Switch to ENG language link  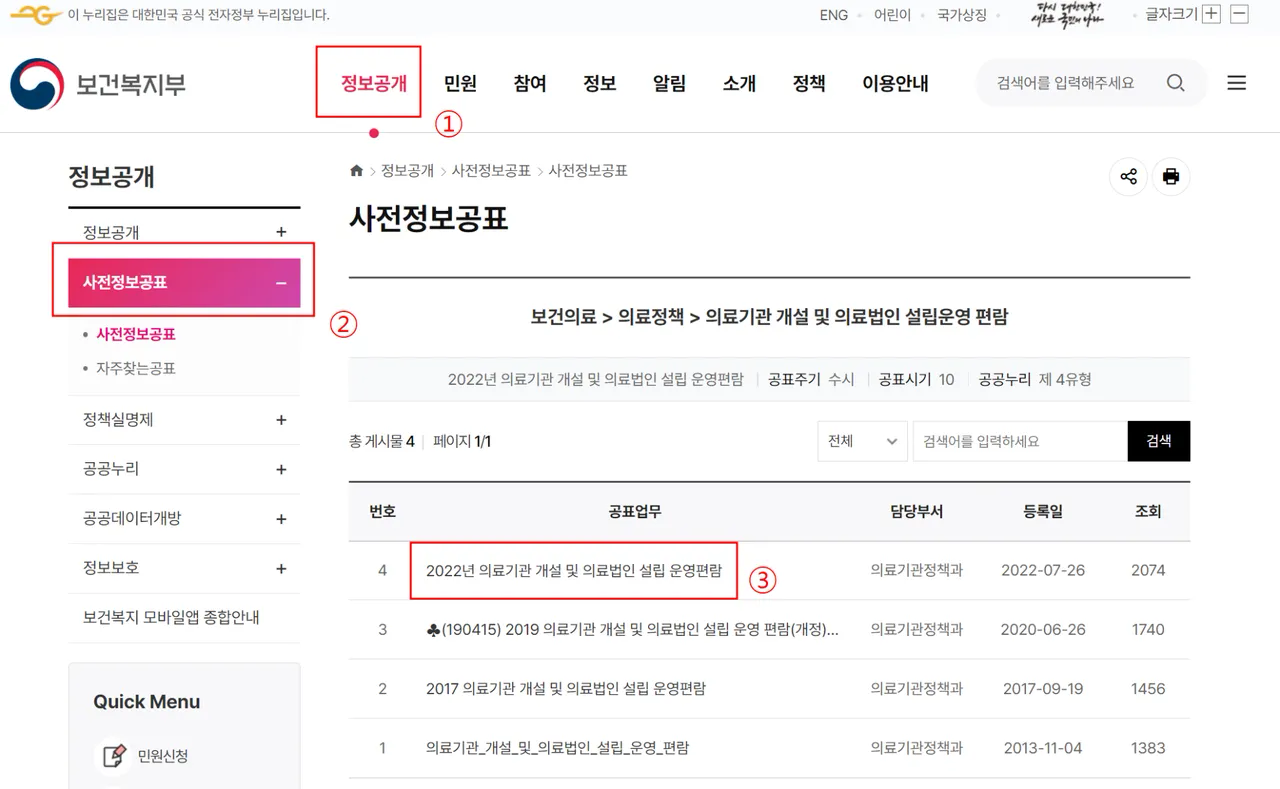click(833, 15)
